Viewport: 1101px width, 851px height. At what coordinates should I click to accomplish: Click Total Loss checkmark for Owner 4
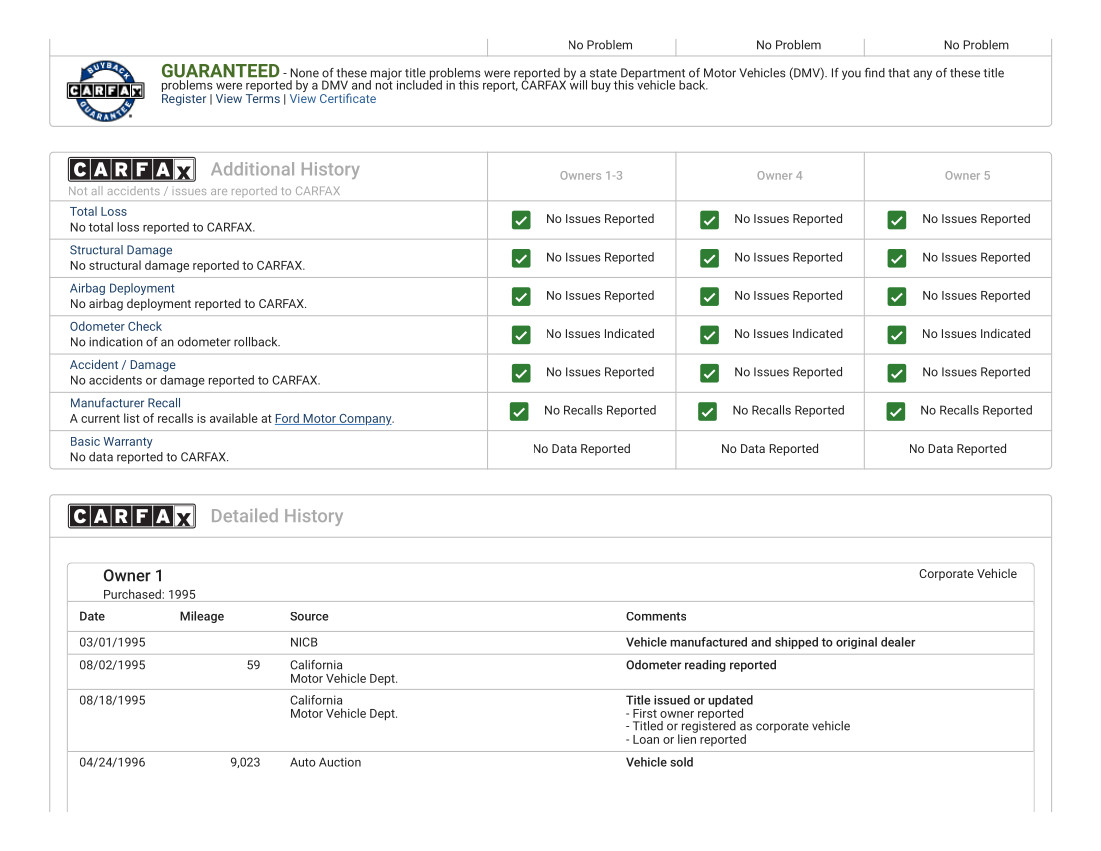(709, 220)
